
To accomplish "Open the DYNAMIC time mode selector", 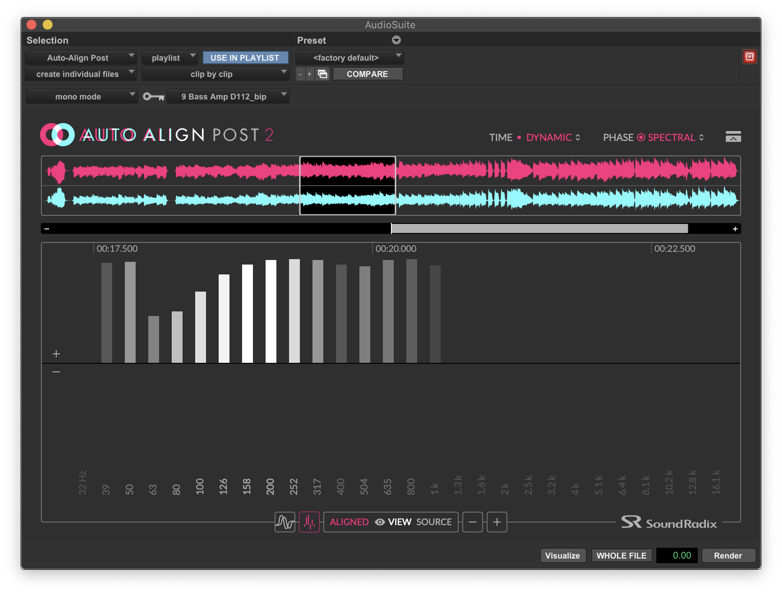I will click(553, 137).
